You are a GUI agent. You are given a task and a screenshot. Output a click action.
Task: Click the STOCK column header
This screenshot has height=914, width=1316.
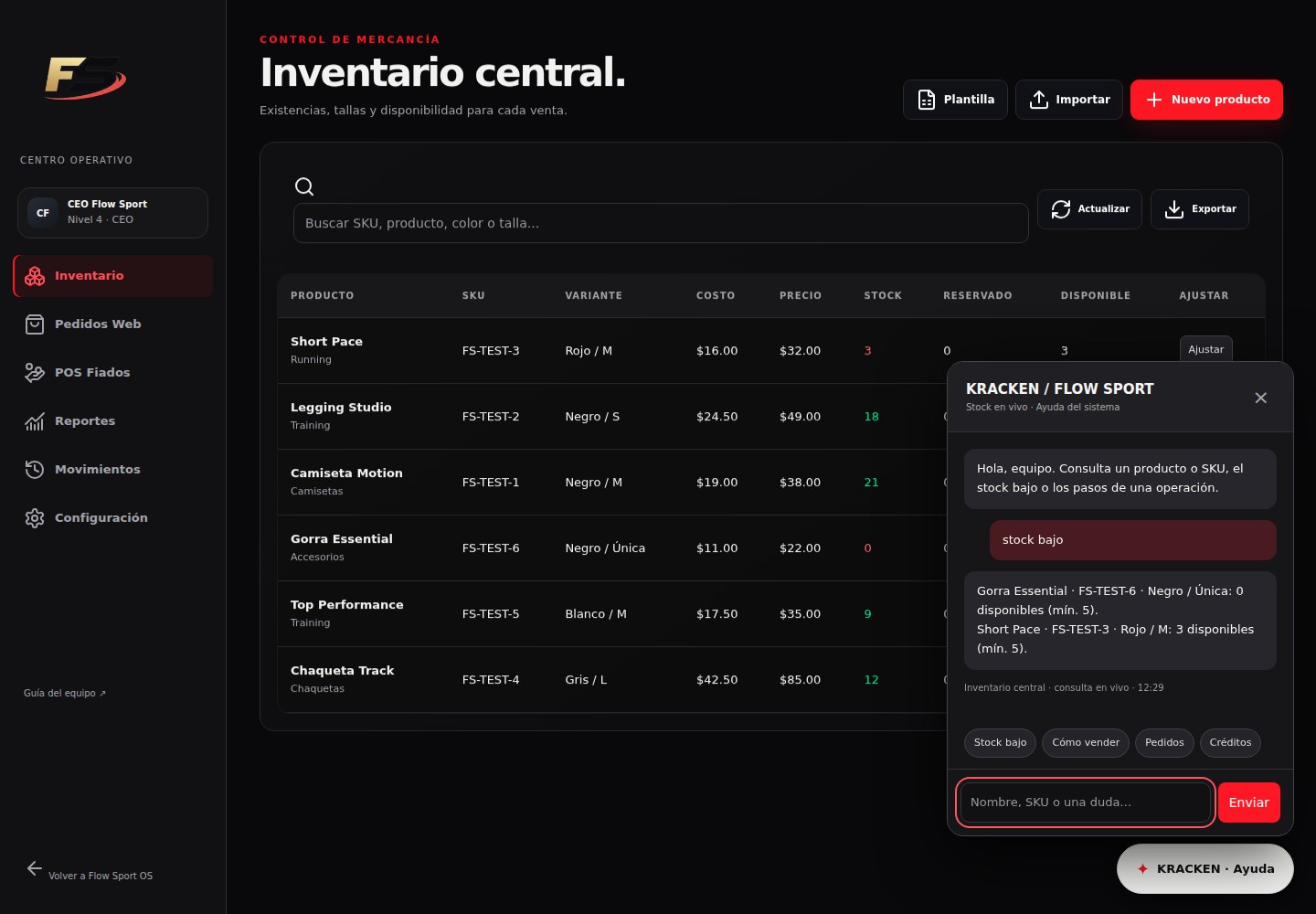[x=883, y=296]
